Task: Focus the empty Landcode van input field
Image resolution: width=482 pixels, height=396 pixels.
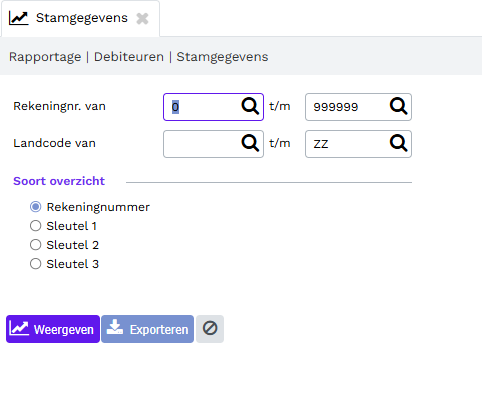Action: 203,144
